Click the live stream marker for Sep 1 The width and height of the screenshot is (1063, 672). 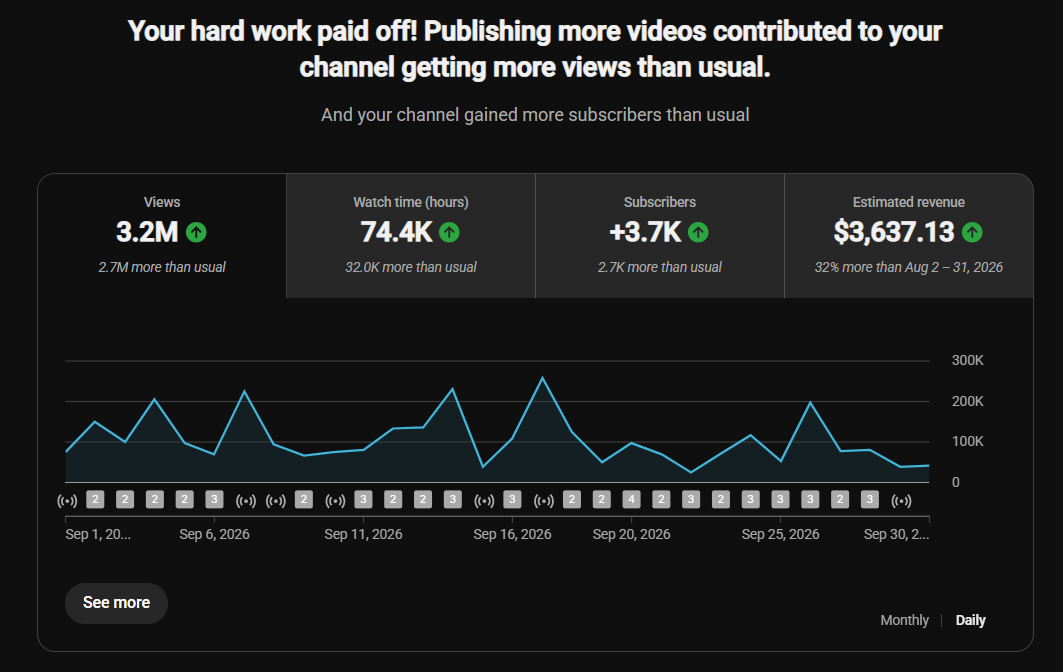67,500
